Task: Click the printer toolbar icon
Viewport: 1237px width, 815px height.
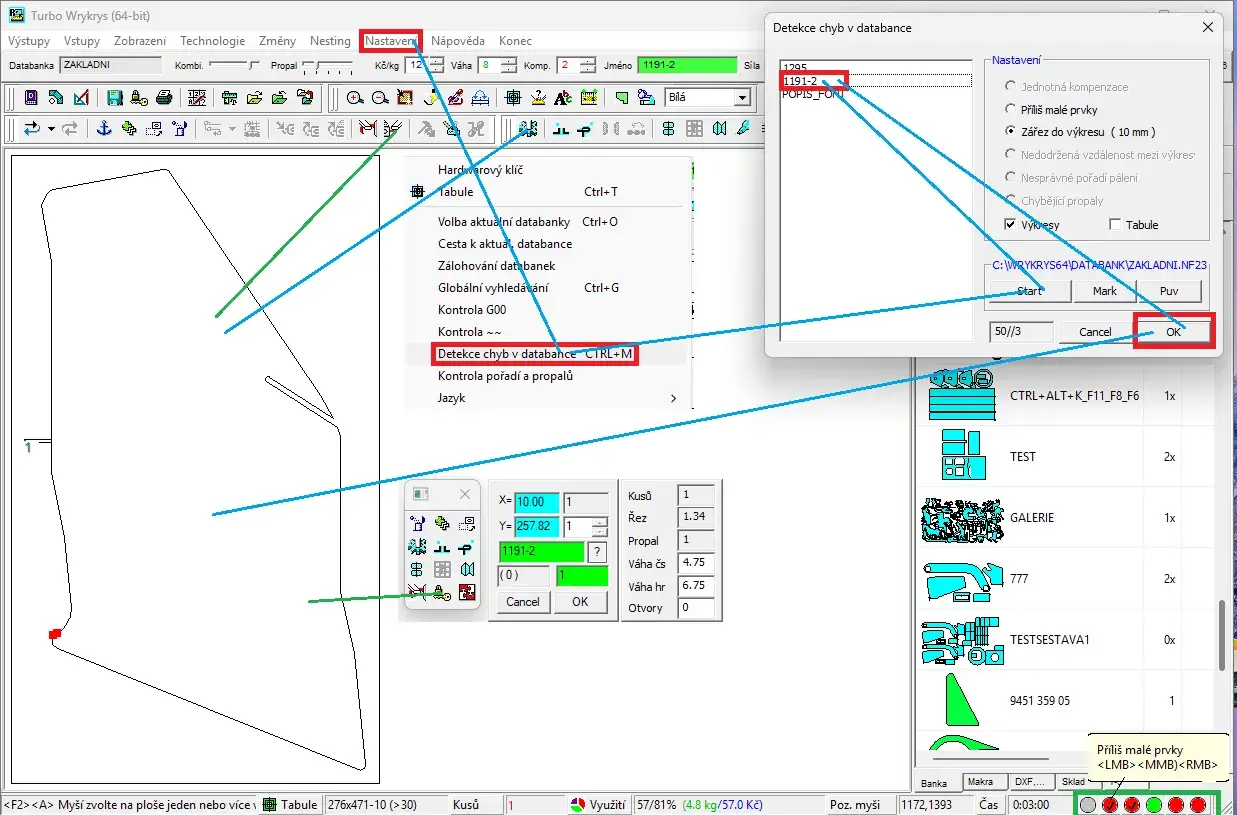Action: point(164,97)
